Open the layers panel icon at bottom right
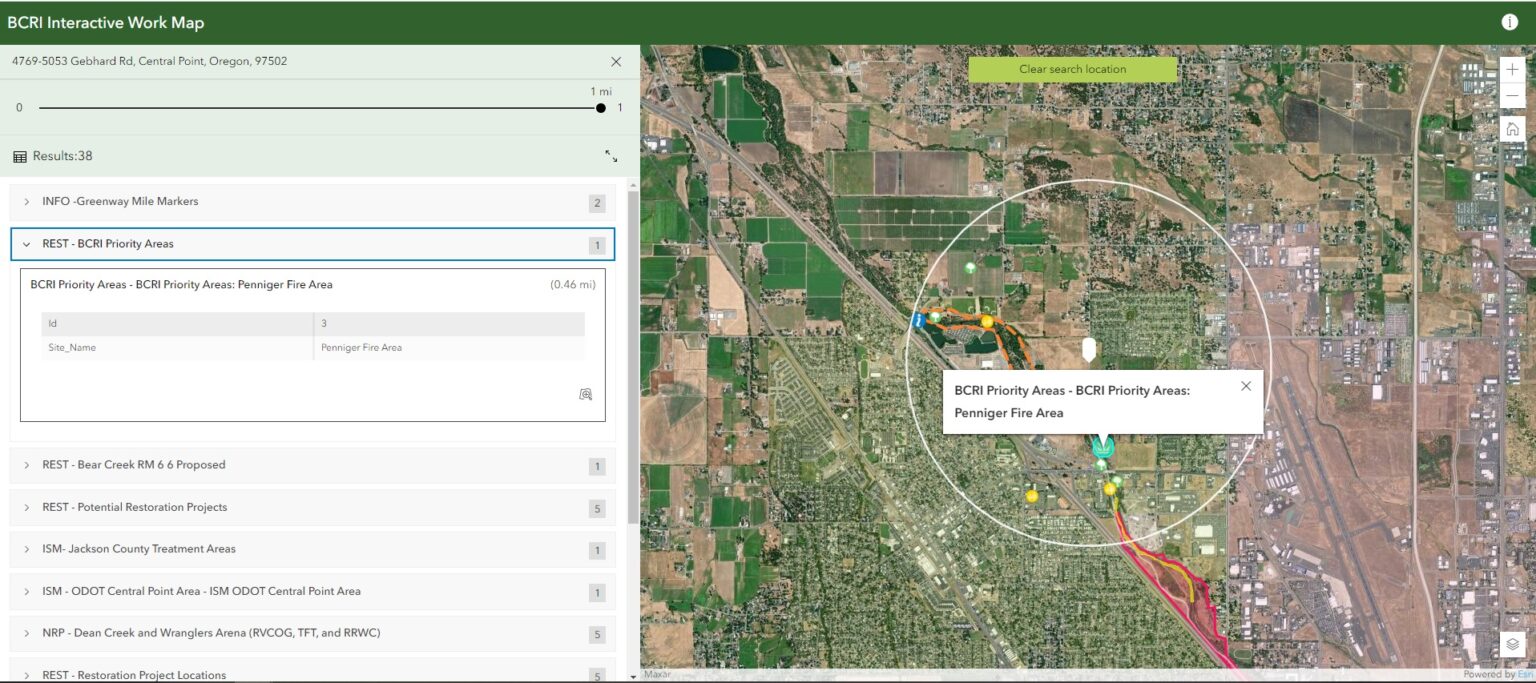This screenshot has height=683, width=1536. click(x=1513, y=645)
